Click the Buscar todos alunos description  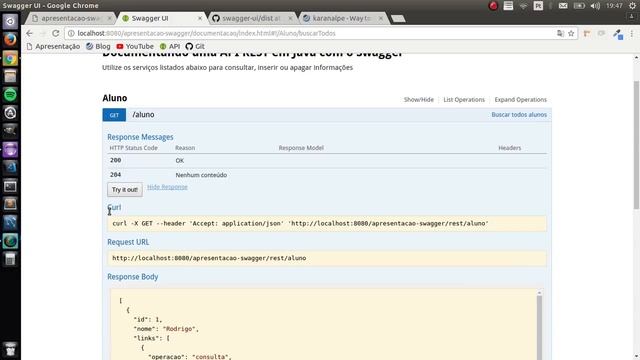click(519, 115)
